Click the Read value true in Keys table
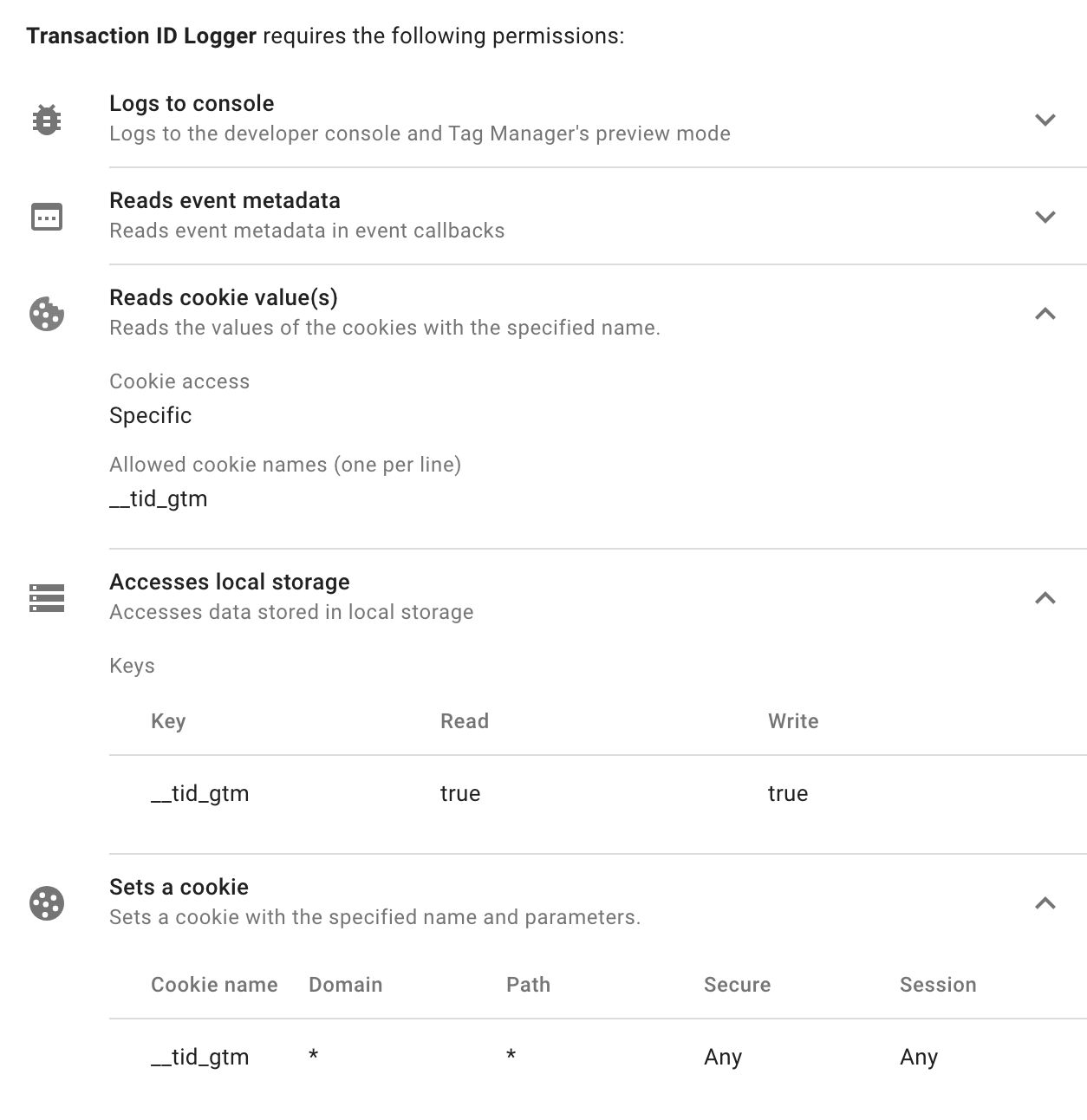 [460, 794]
